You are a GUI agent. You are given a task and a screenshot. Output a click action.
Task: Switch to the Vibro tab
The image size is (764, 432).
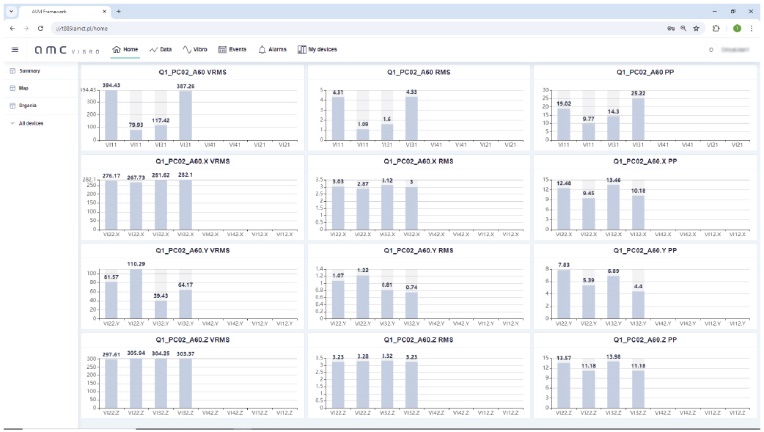(x=195, y=48)
